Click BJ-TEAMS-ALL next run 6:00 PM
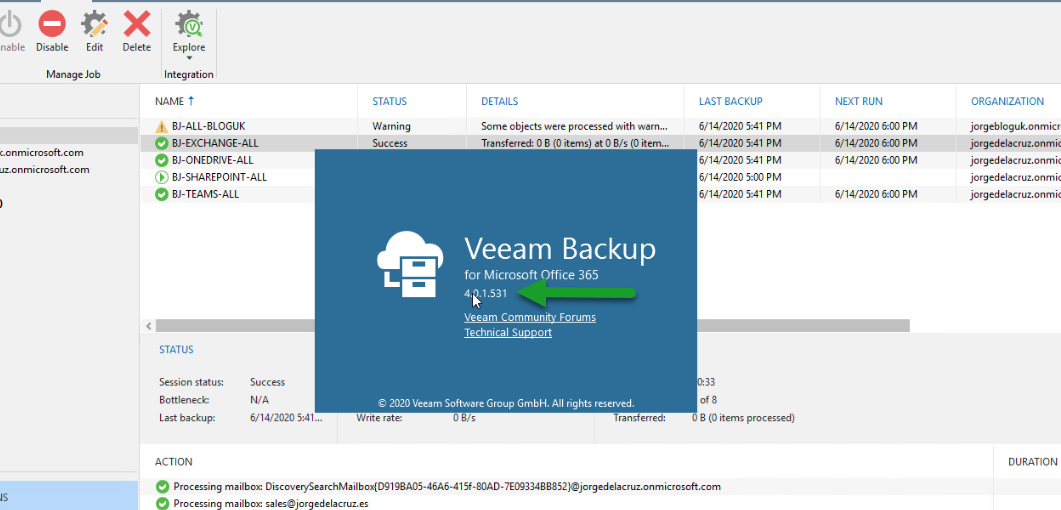 [876, 194]
